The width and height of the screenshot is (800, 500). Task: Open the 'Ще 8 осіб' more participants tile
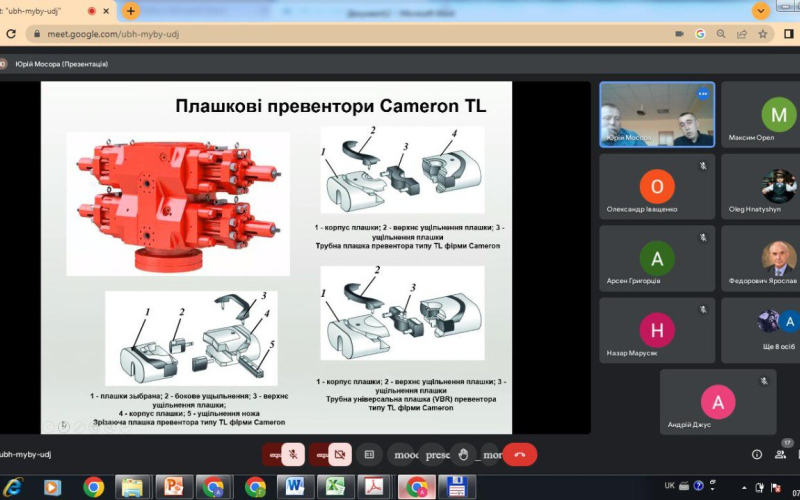tap(761, 331)
